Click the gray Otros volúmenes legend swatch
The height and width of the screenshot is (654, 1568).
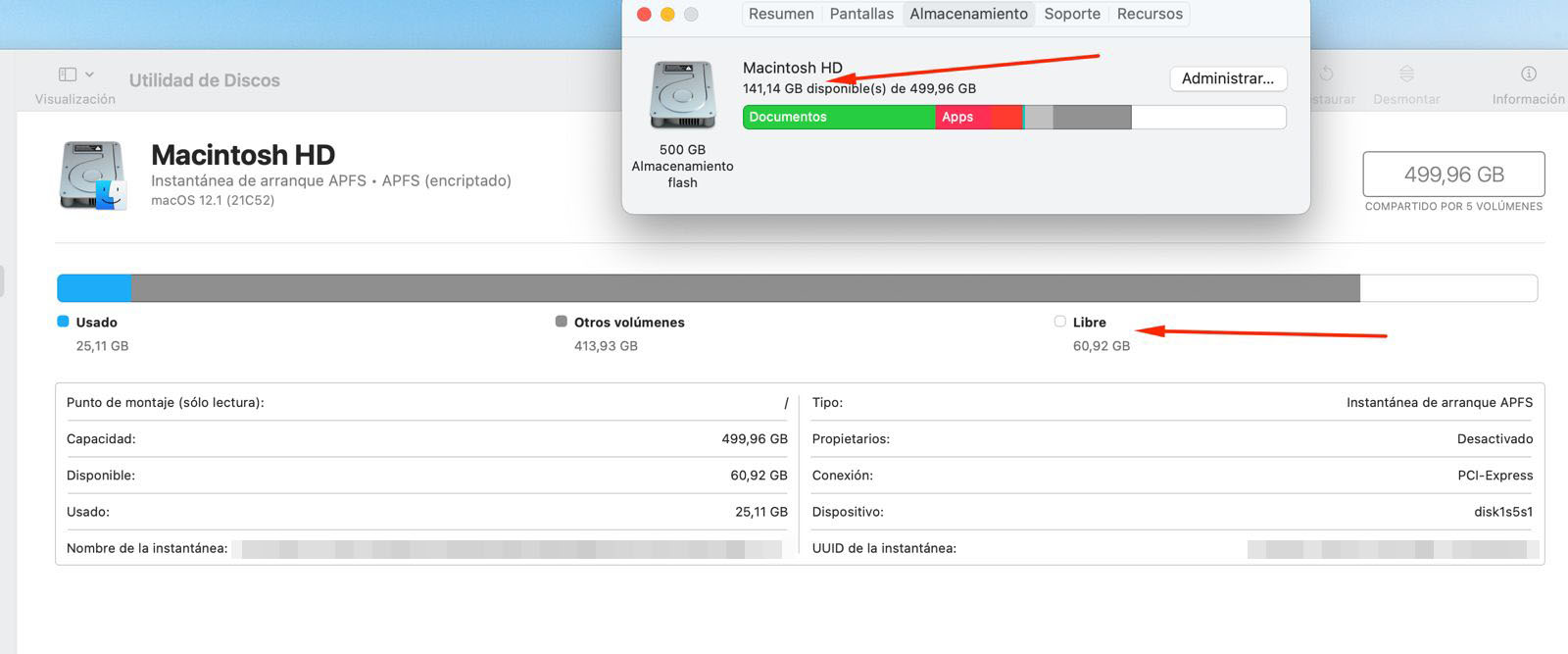[562, 322]
